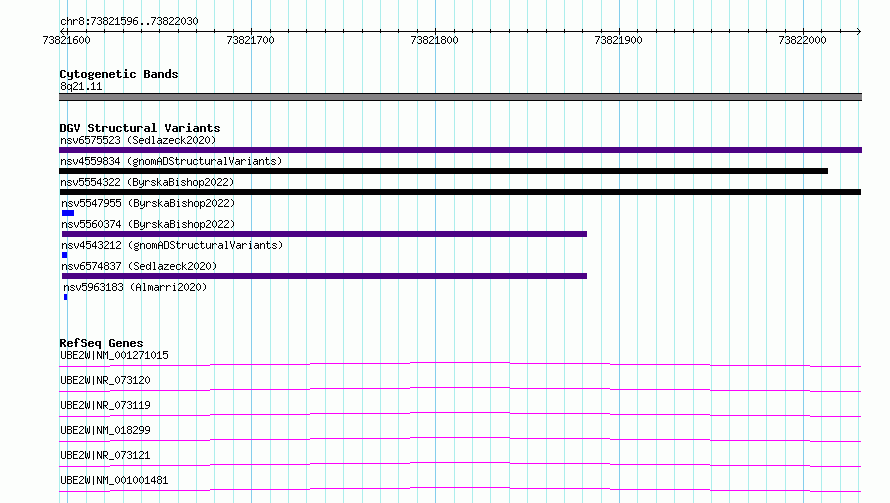Select the magenta intron line for NM_001271015

(460, 364)
